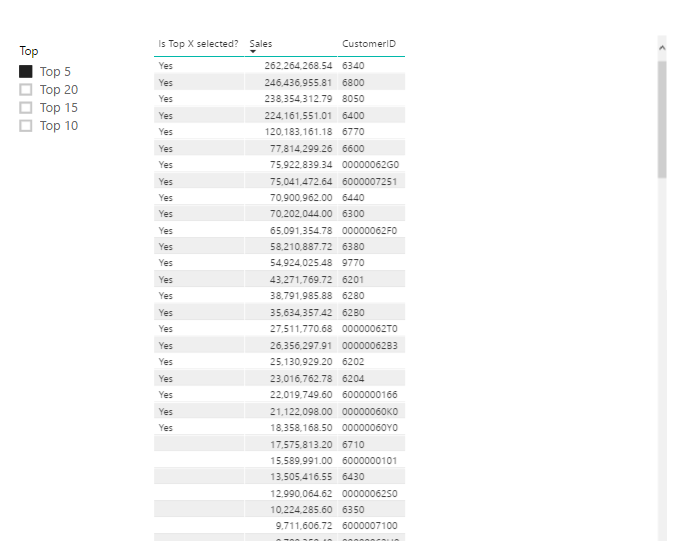The width and height of the screenshot is (689, 541).
Task: Click CustomerID cell 6300
Action: pyautogui.click(x=353, y=214)
